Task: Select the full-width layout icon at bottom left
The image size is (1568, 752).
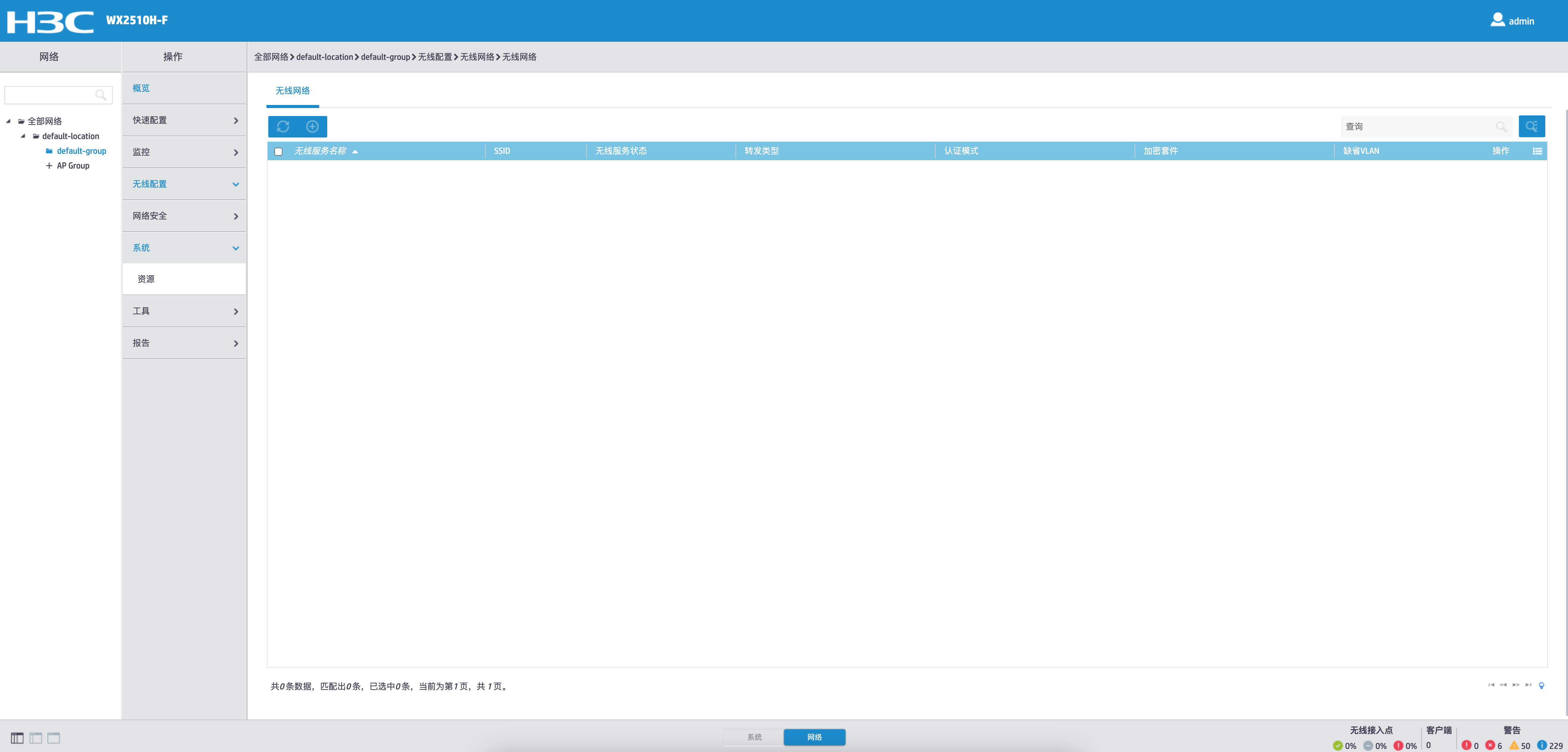Action: (x=53, y=738)
